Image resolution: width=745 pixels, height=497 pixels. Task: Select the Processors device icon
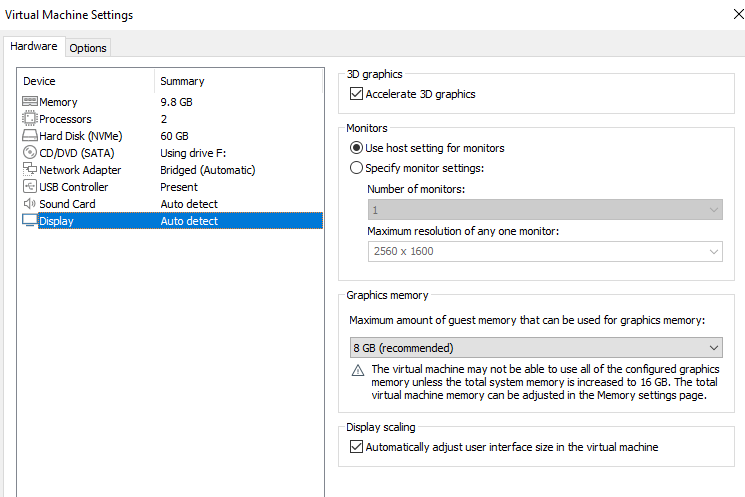(29, 119)
